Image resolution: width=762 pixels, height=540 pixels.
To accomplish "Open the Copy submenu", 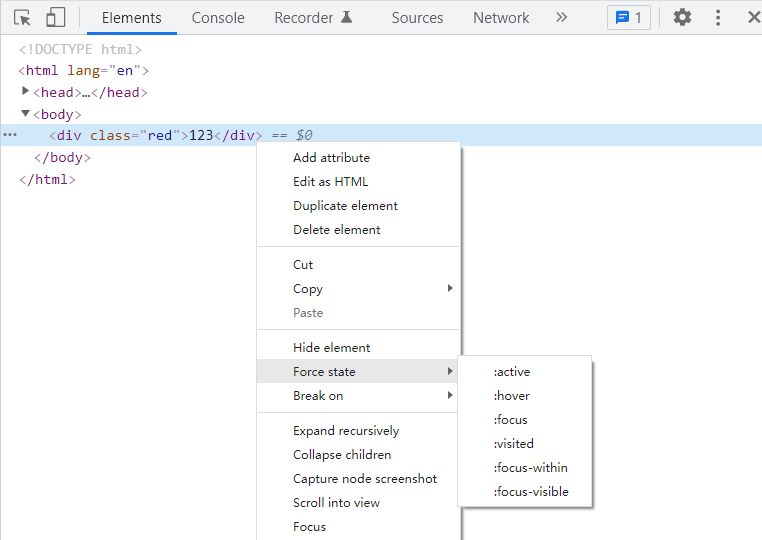I will pos(308,289).
